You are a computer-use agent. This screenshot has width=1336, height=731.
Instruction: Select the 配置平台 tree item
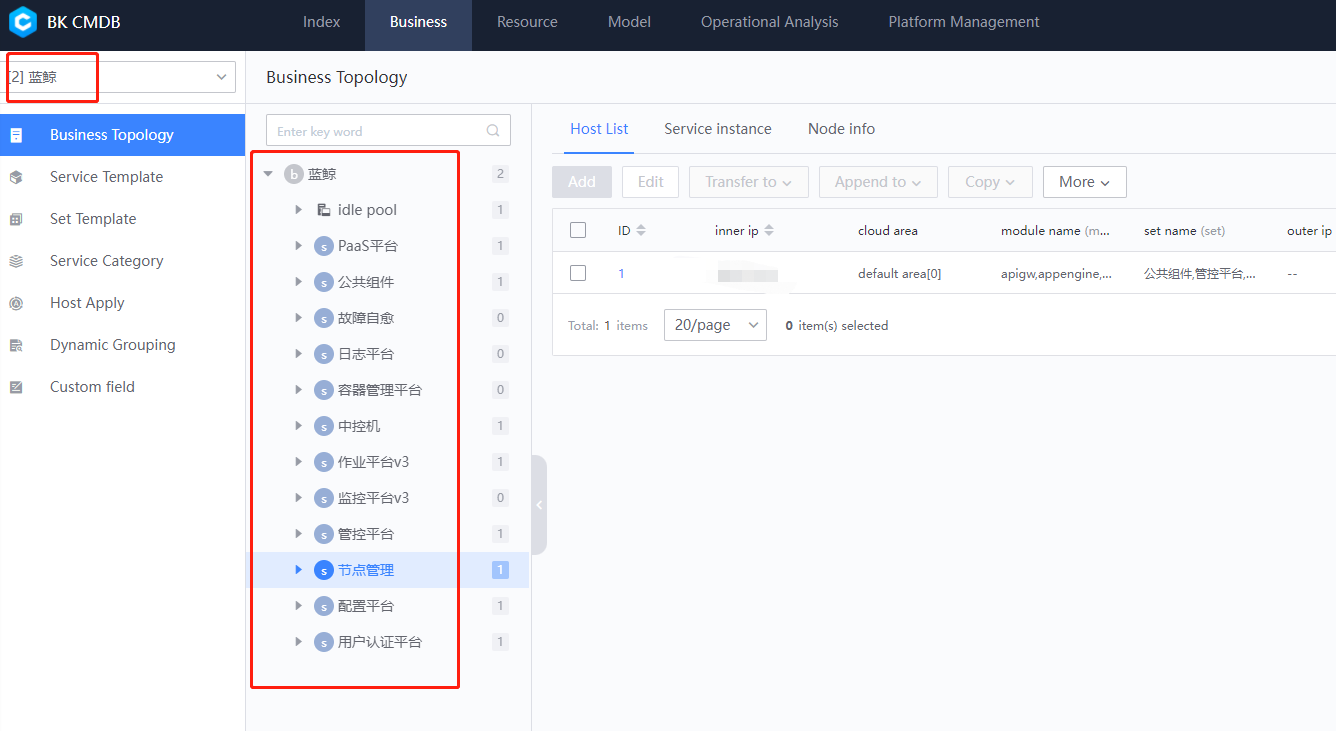tap(388, 606)
